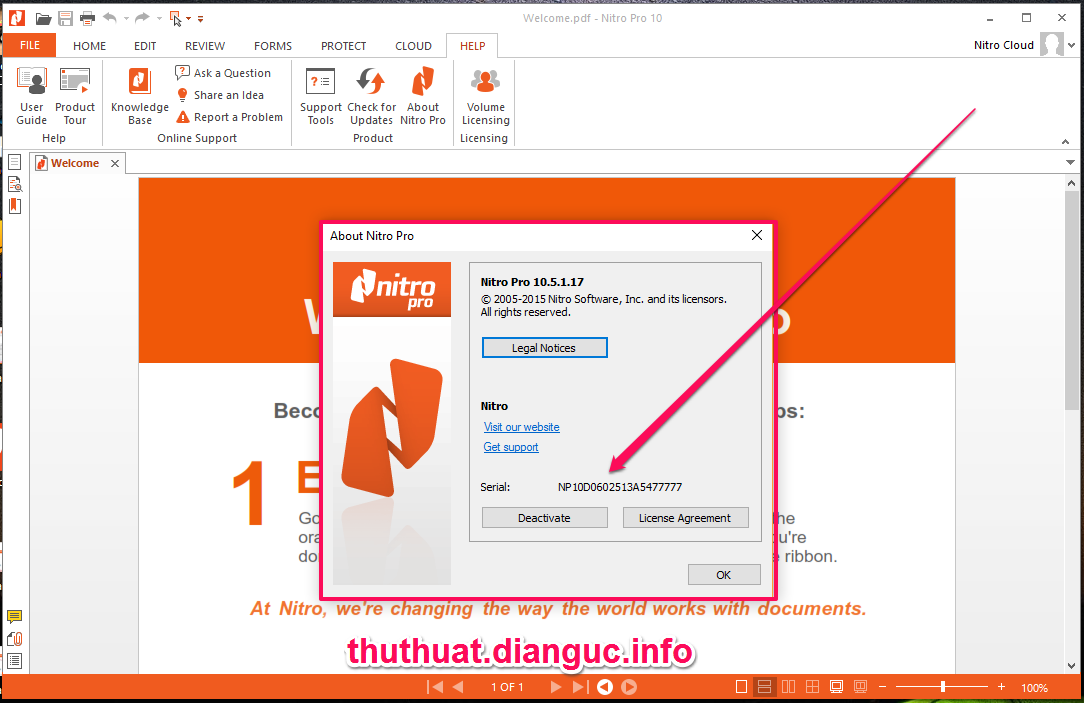The width and height of the screenshot is (1084, 703).
Task: Click Ask a Question
Action: point(223,73)
